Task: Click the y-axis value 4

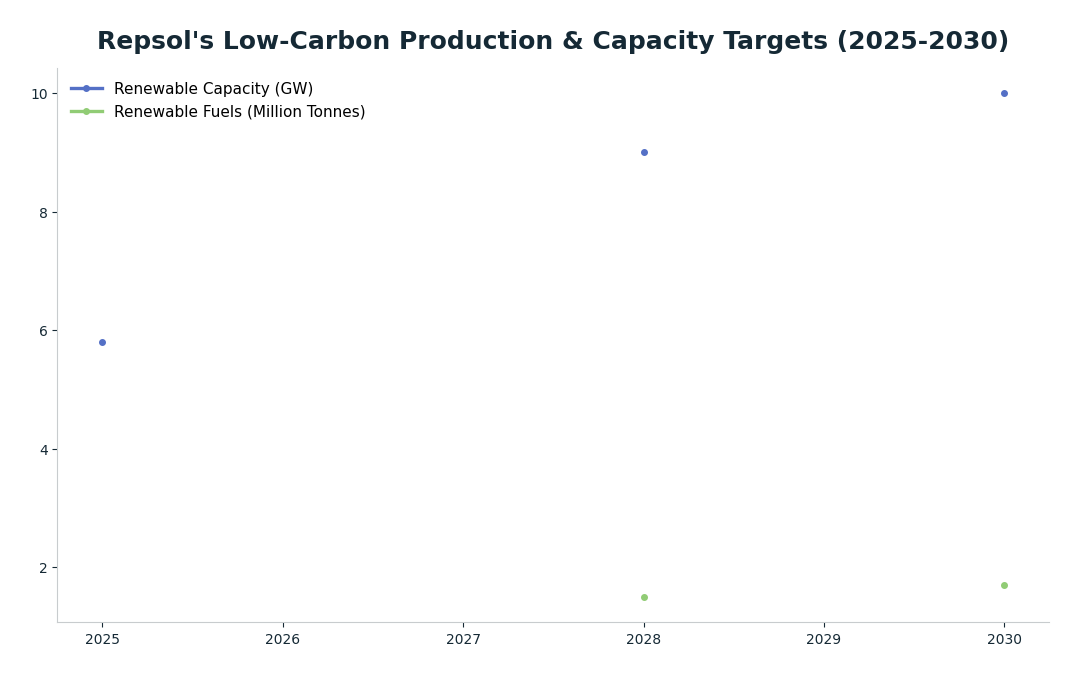Action: tap(44, 450)
